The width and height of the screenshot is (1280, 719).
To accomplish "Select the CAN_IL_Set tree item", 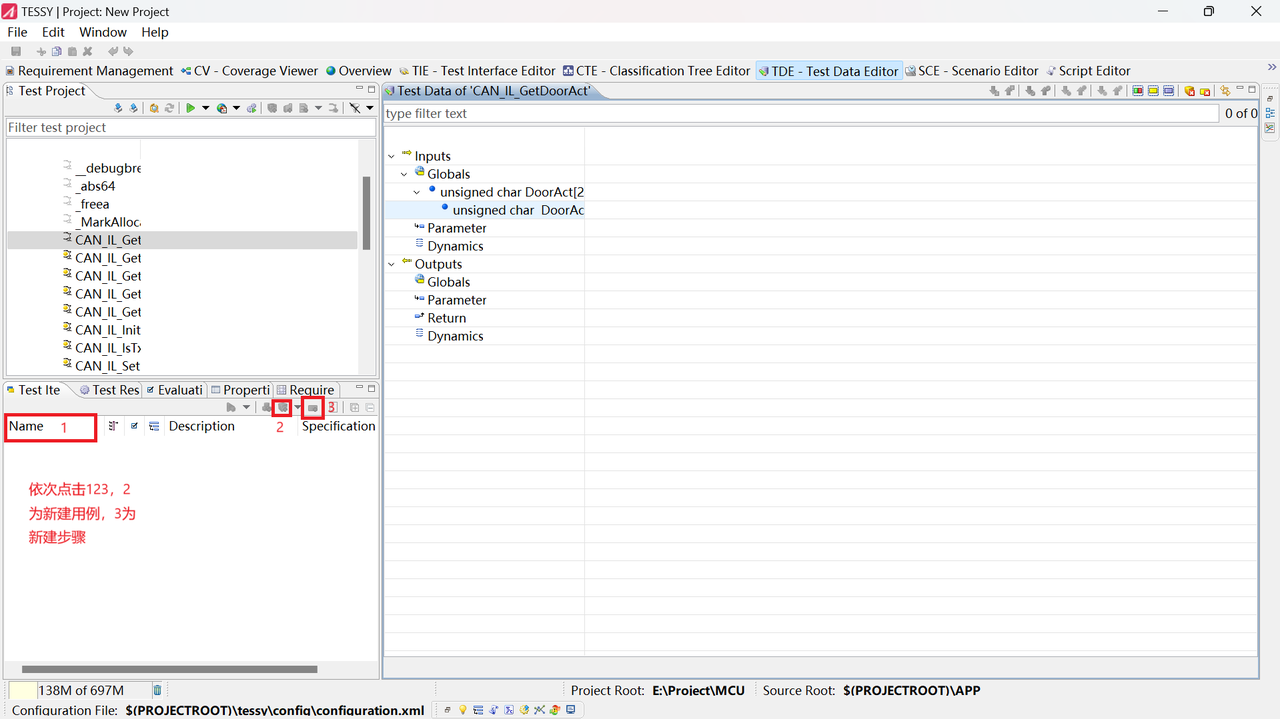I will (108, 366).
